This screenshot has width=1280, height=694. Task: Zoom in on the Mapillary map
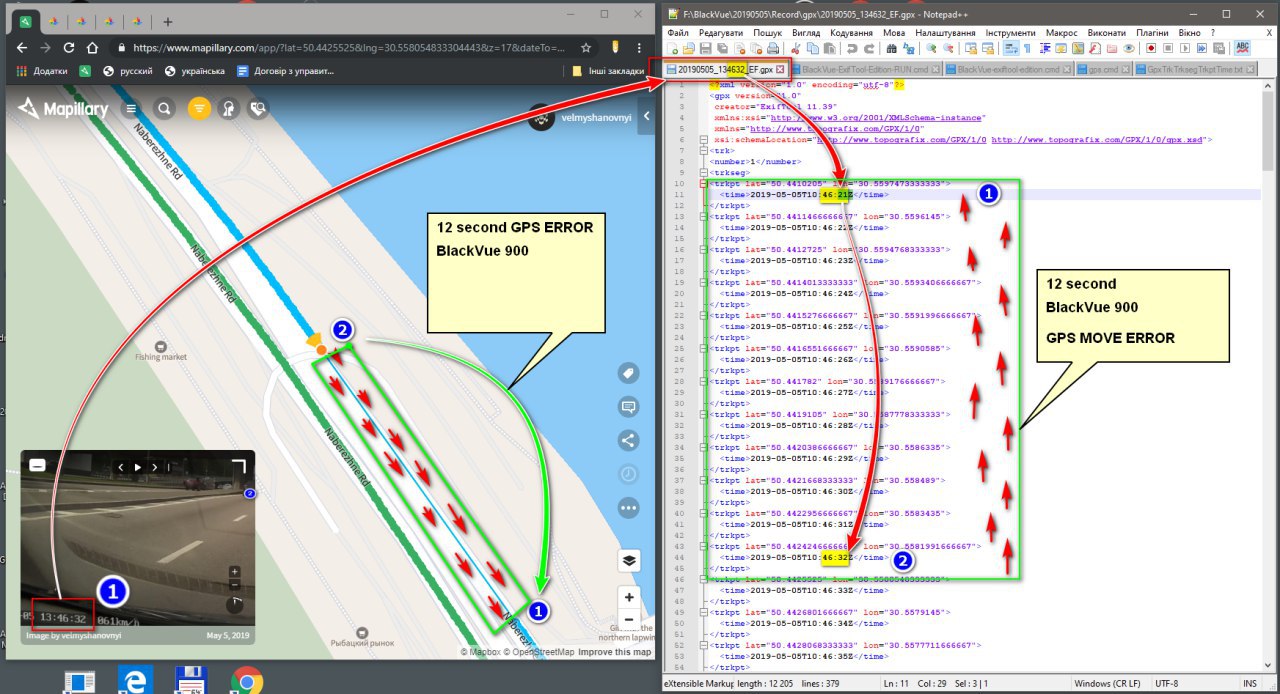point(629,597)
